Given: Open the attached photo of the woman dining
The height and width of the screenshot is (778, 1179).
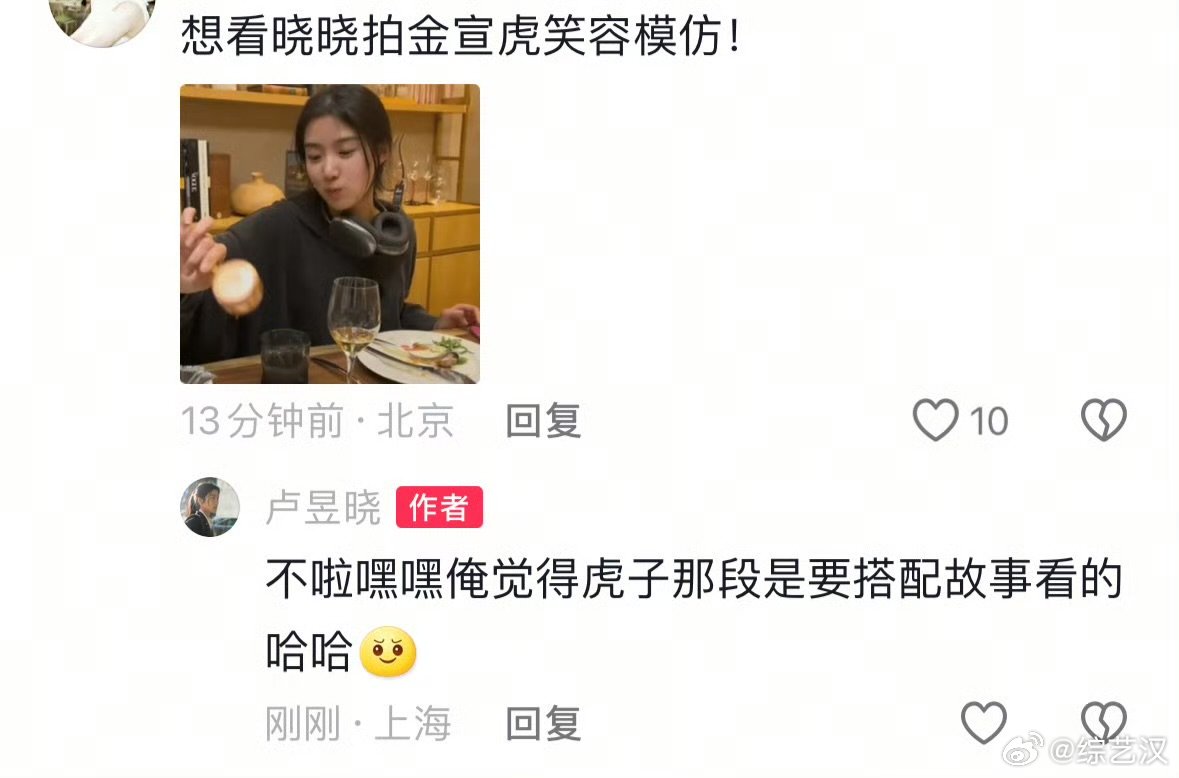Looking at the screenshot, I should click(329, 234).
